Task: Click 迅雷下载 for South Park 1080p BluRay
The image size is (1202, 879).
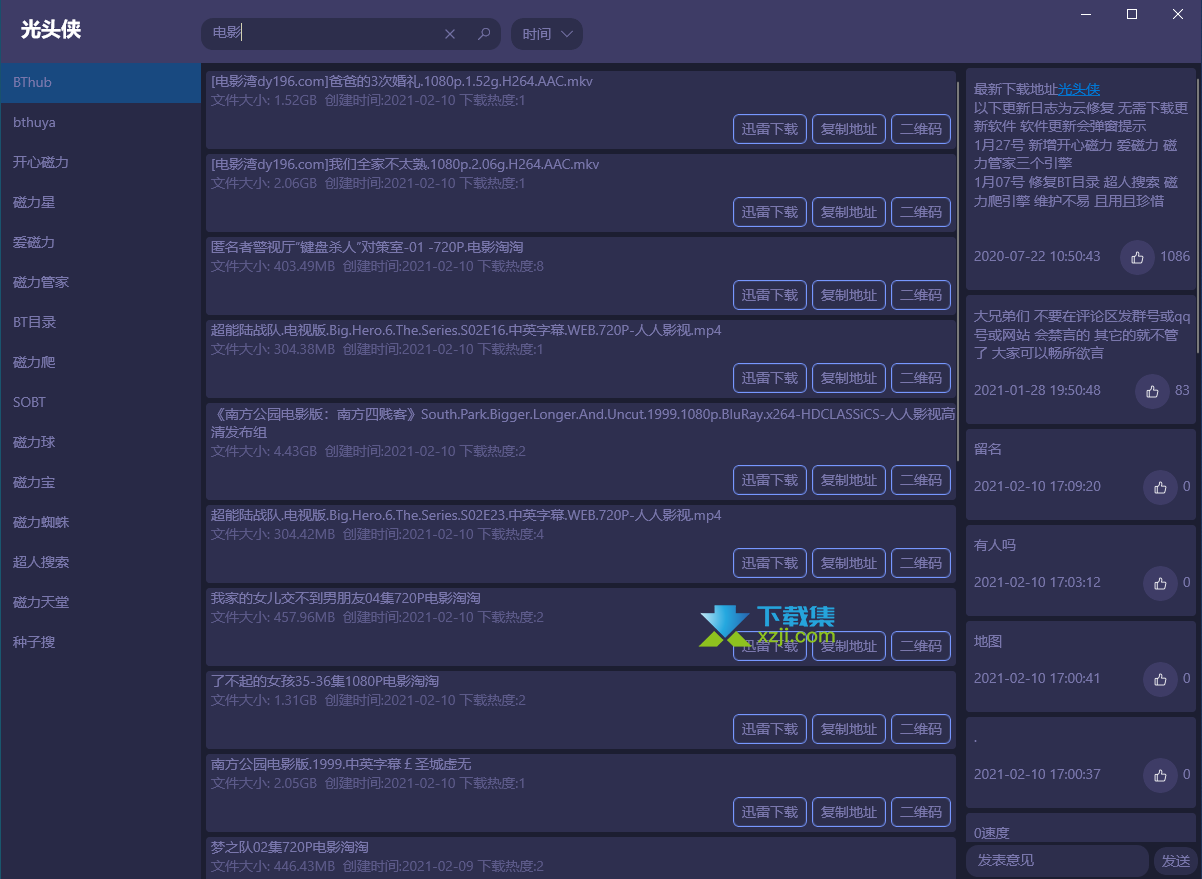Action: tap(770, 480)
